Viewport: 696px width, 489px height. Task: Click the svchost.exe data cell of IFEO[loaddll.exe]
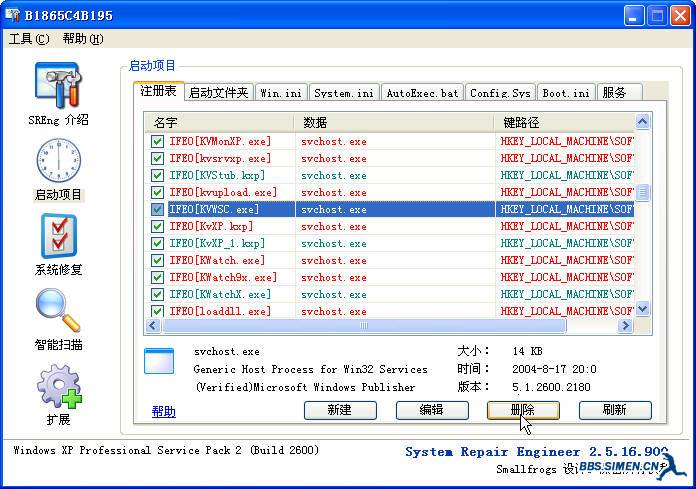pyautogui.click(x=334, y=312)
